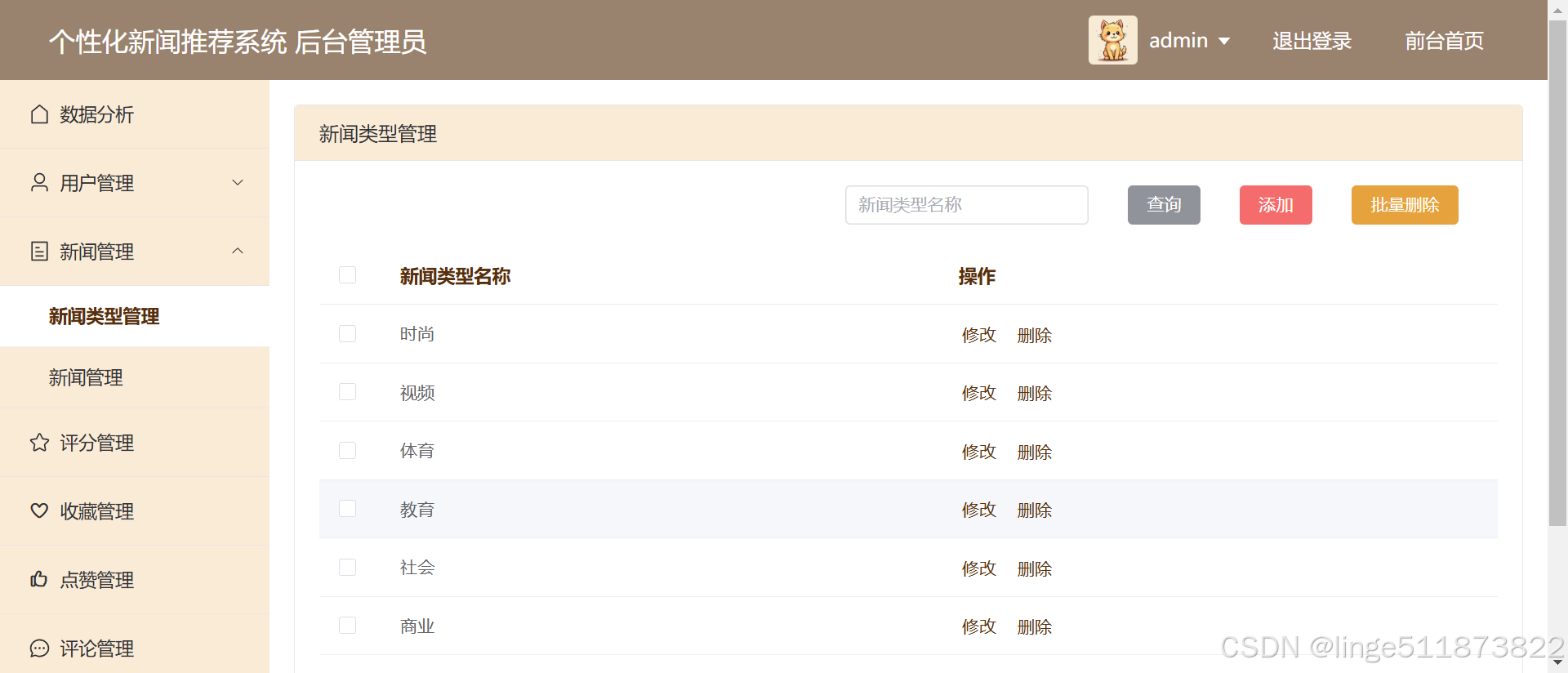Click 删除 for 社会 row

[1035, 568]
